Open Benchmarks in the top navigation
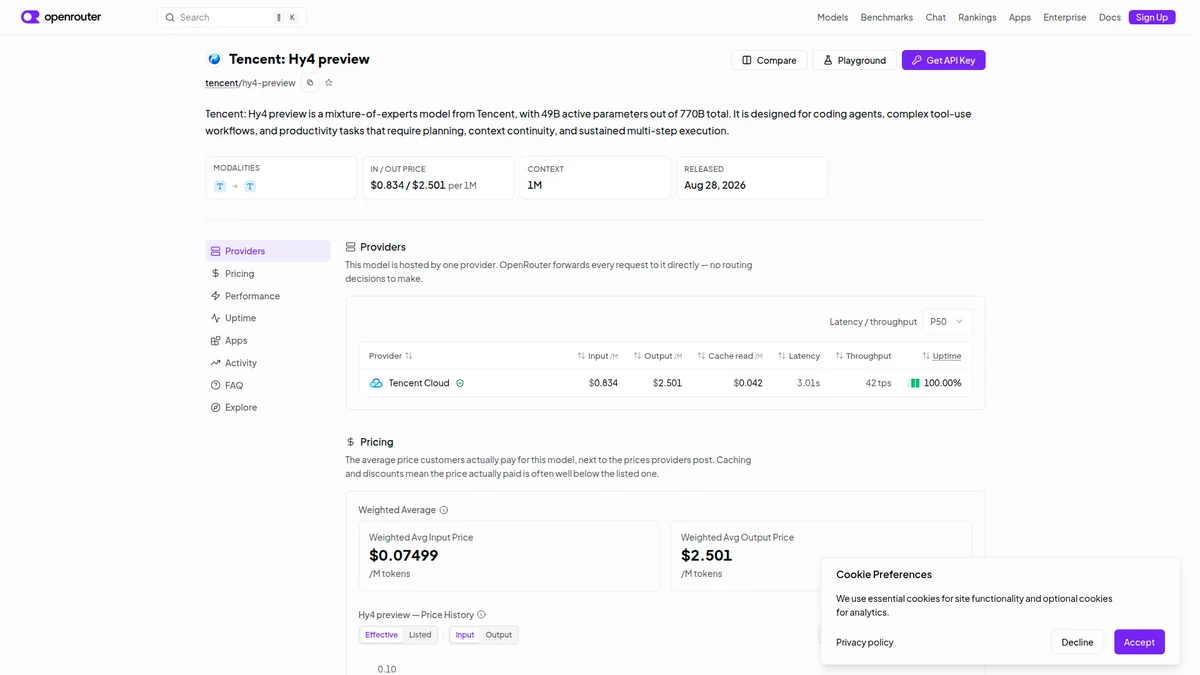This screenshot has width=1200, height=675. coord(886,17)
